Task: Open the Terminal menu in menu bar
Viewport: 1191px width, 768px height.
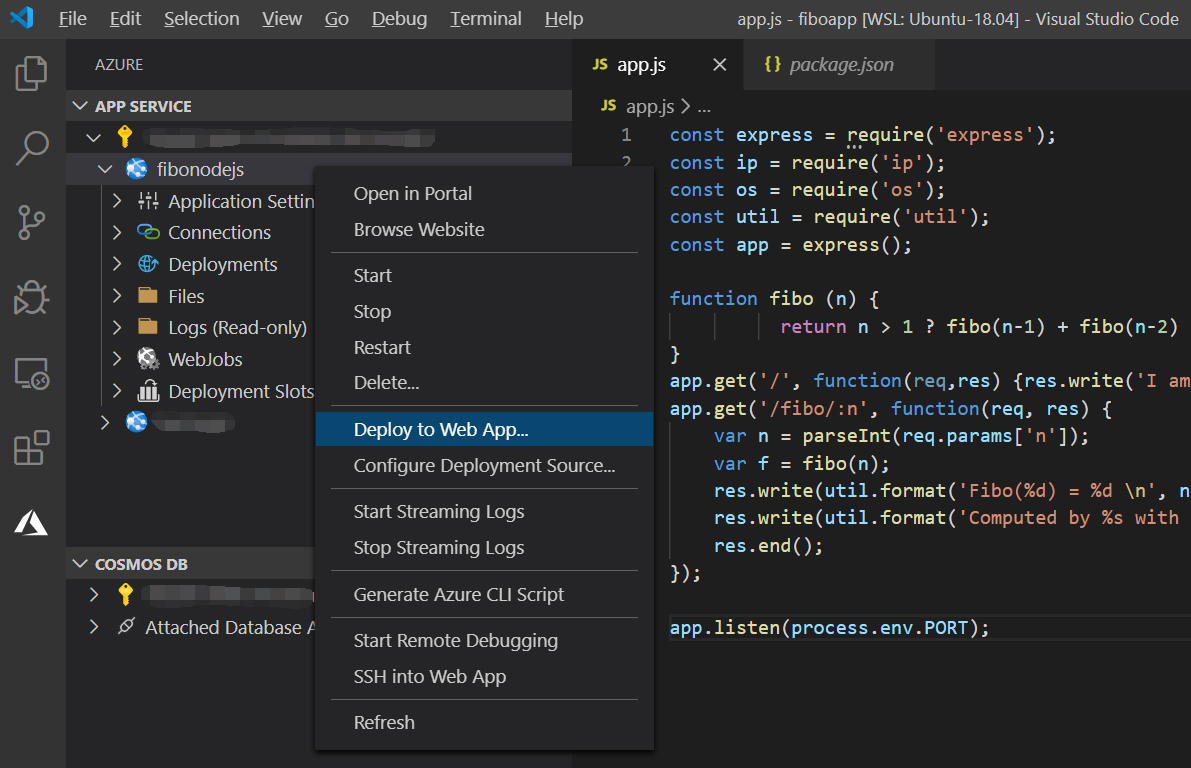Action: pyautogui.click(x=485, y=19)
